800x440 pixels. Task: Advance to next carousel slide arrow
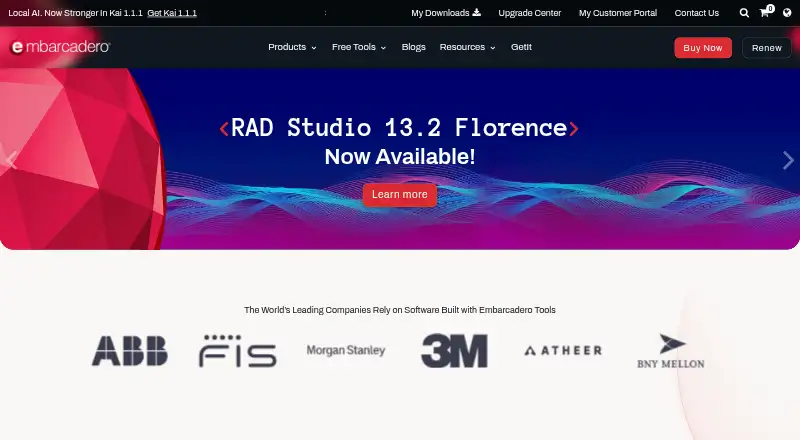788,160
